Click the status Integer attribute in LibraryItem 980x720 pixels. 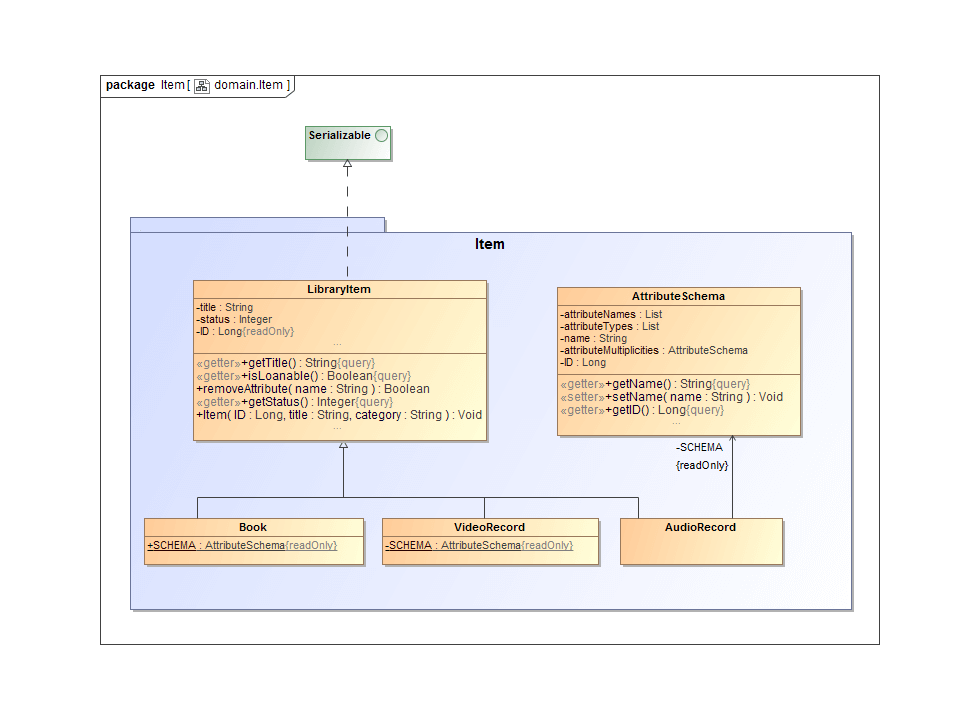(234, 319)
